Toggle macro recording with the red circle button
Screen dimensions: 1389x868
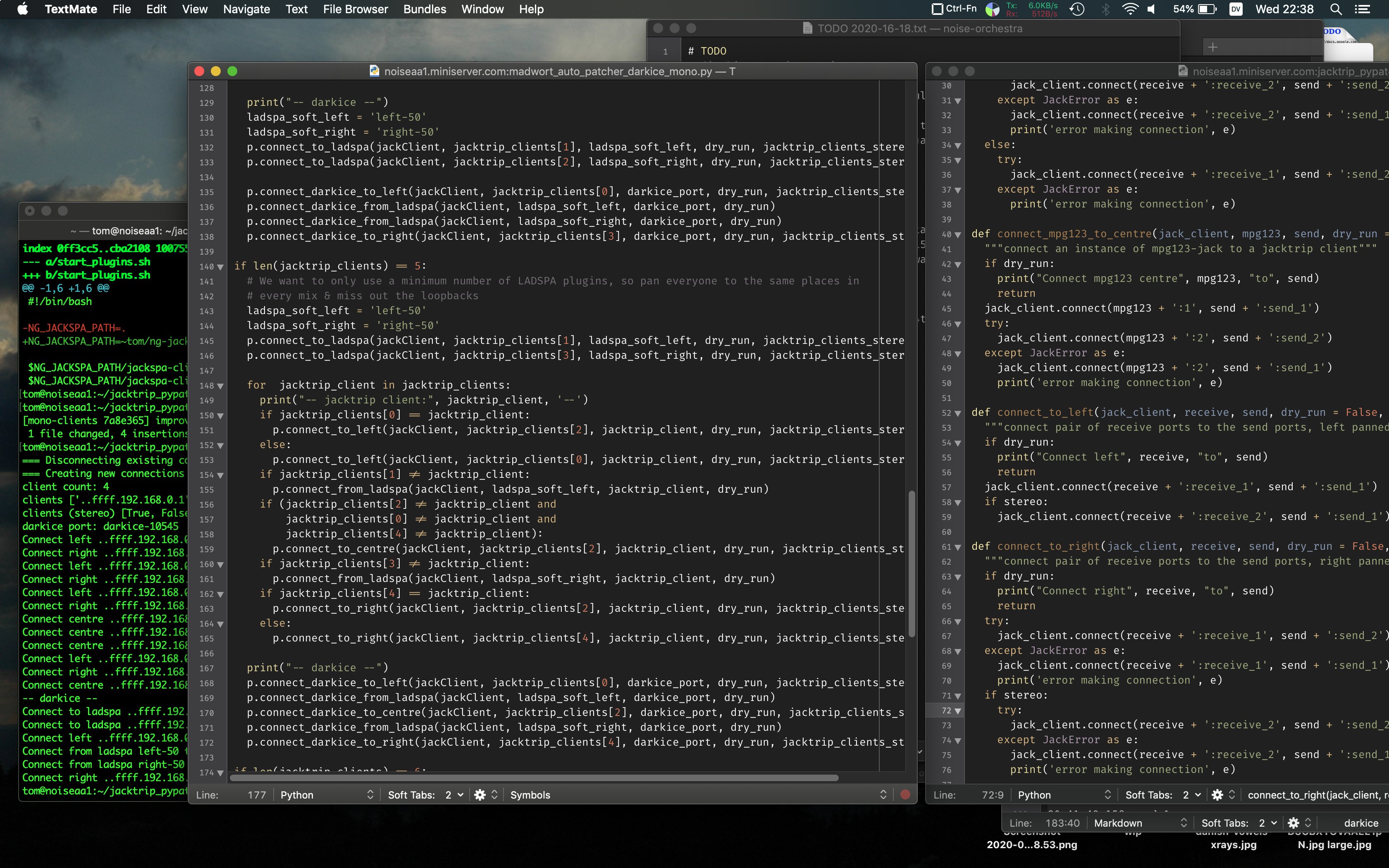905,794
